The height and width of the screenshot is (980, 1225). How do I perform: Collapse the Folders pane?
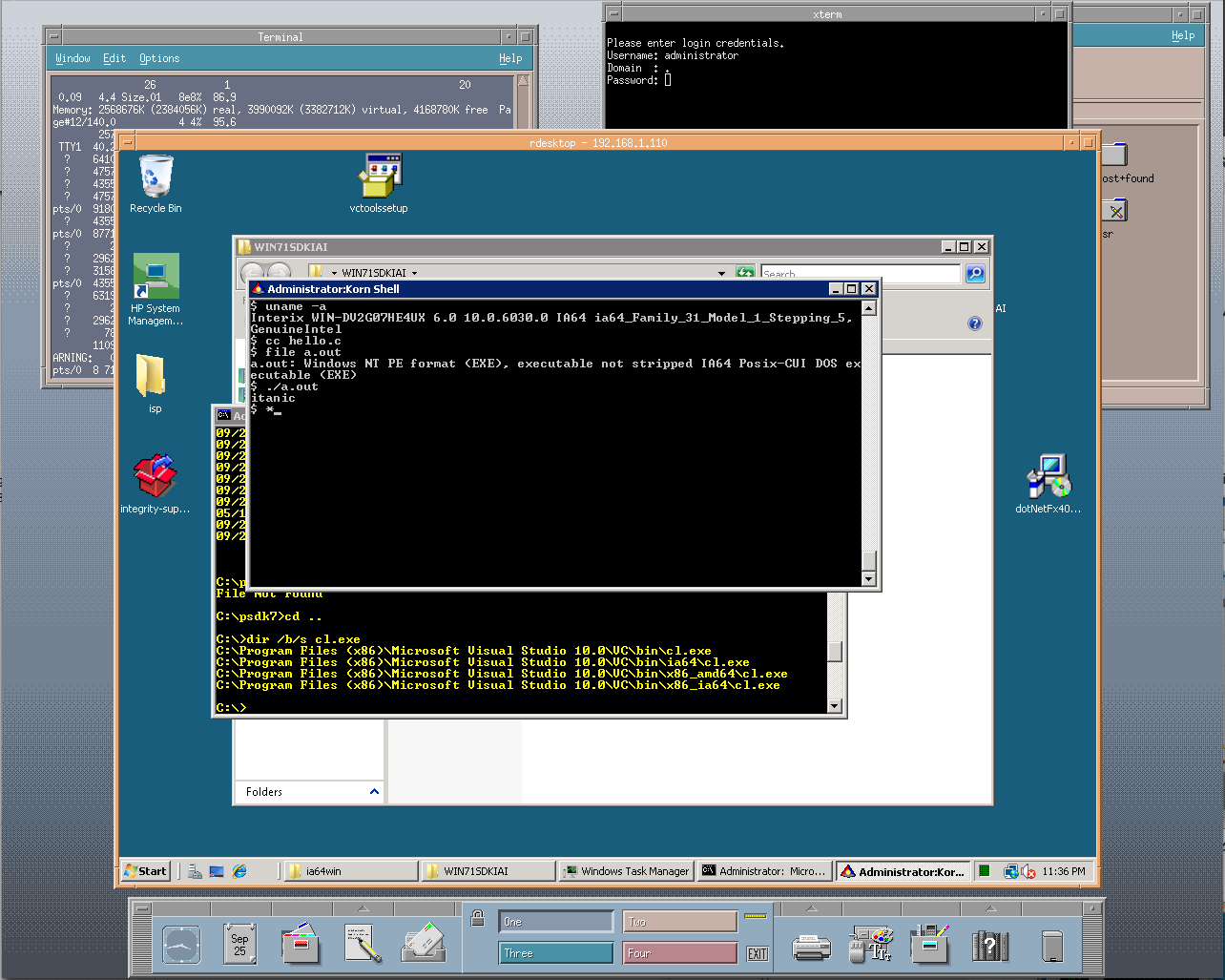(375, 791)
